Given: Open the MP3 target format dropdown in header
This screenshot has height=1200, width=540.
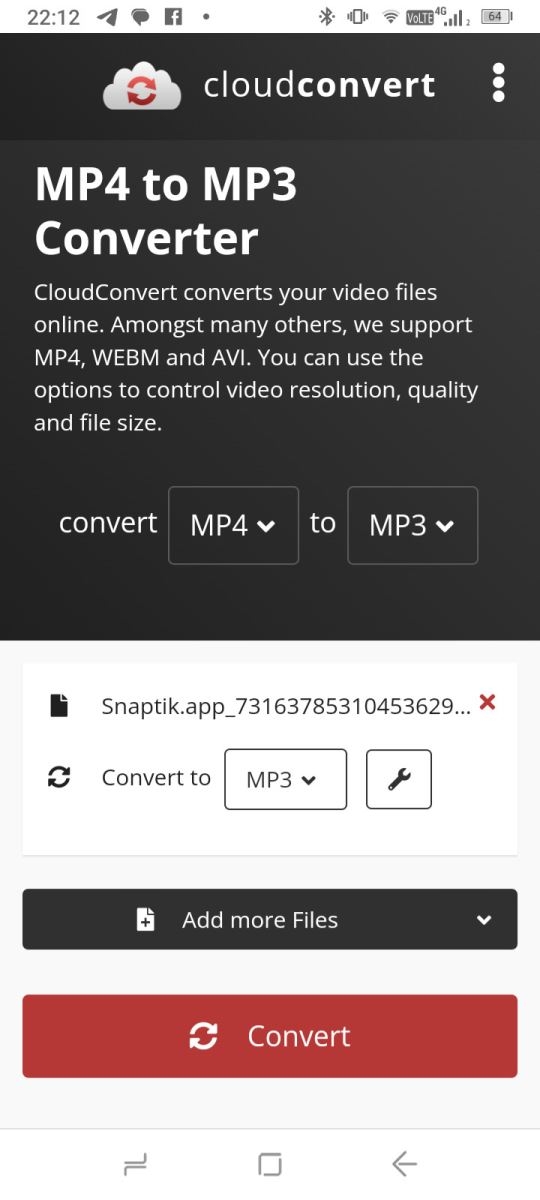Looking at the screenshot, I should coord(412,525).
